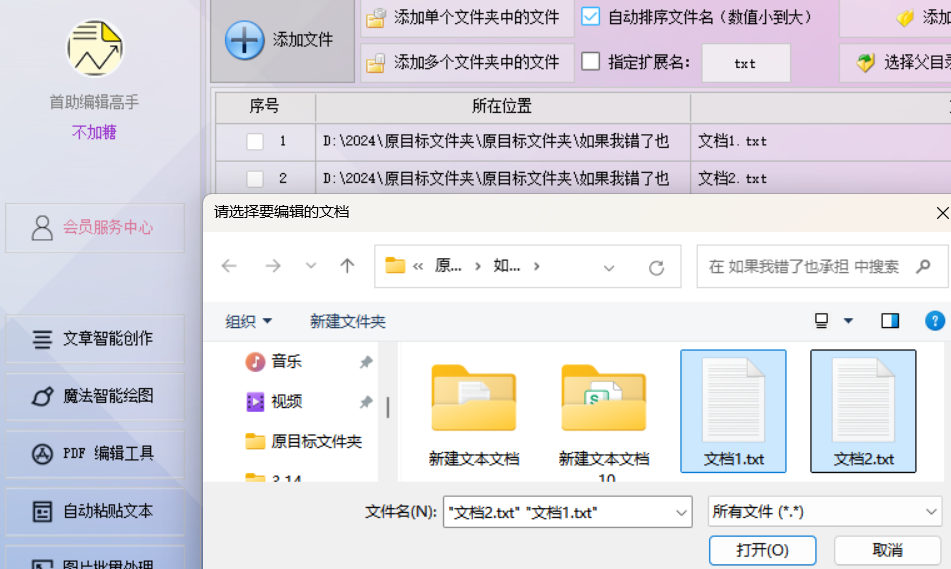Click the 如... breadcrumb segment

tap(506, 266)
